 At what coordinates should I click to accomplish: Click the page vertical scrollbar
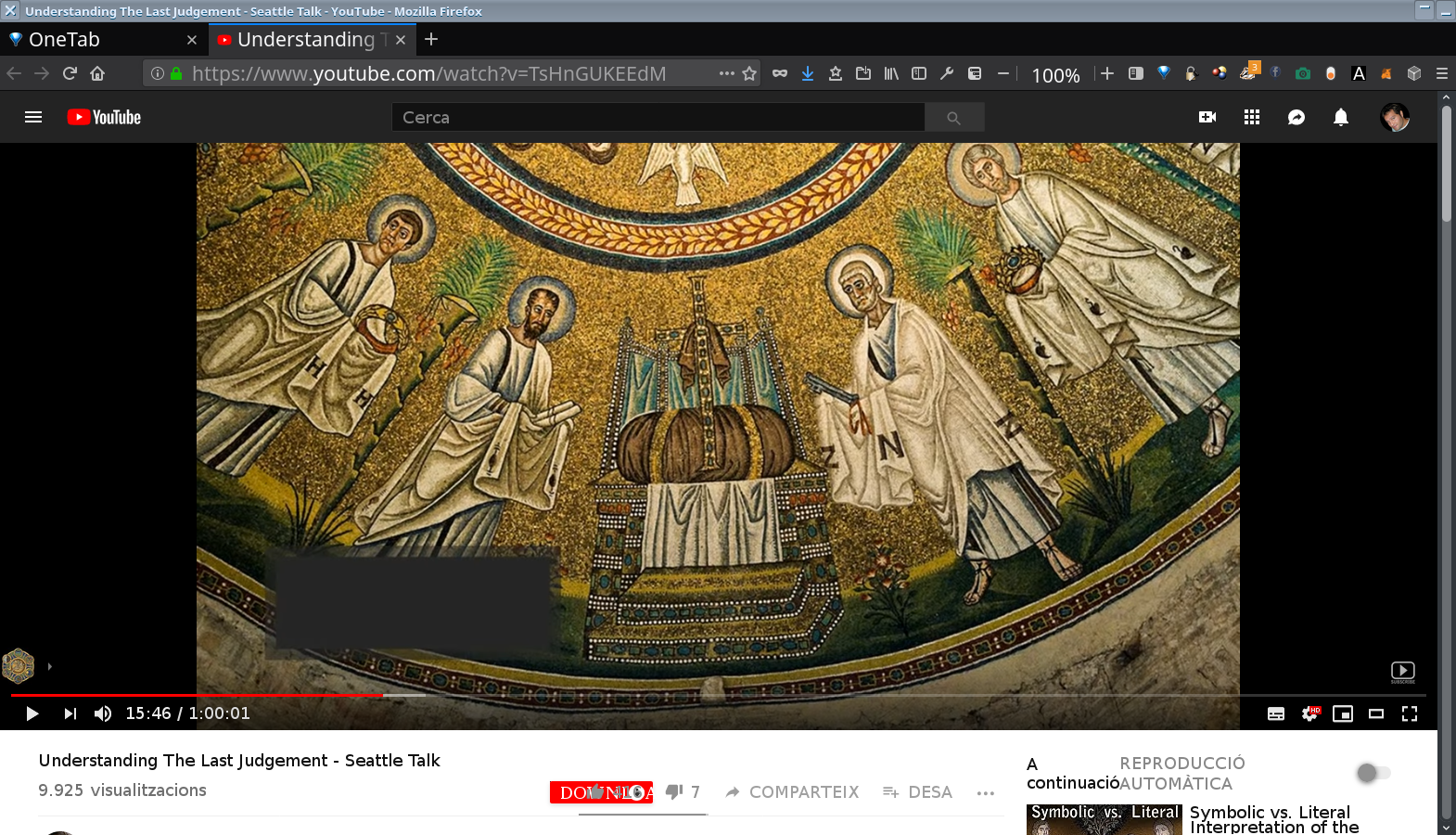[x=1447, y=162]
